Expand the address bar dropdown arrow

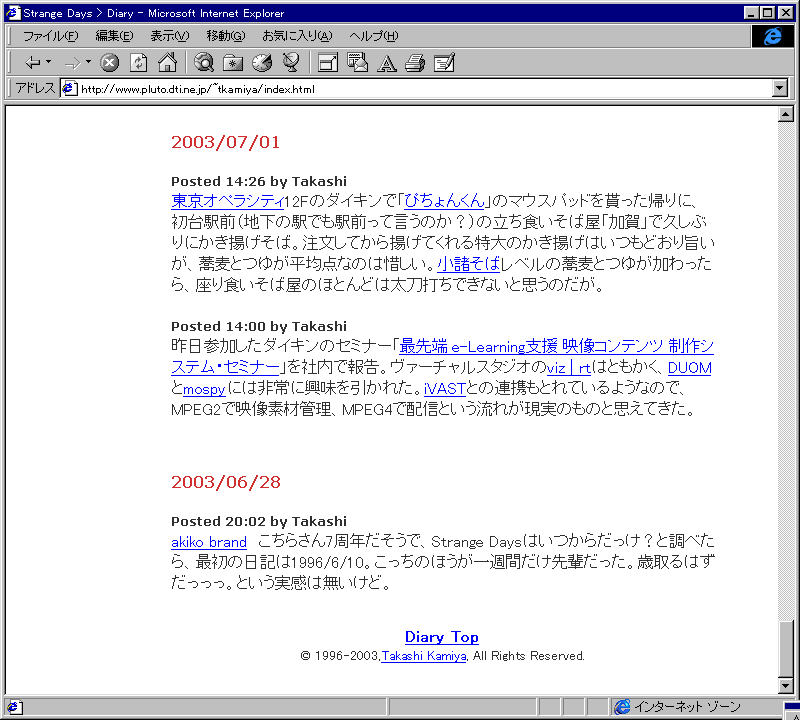click(780, 88)
